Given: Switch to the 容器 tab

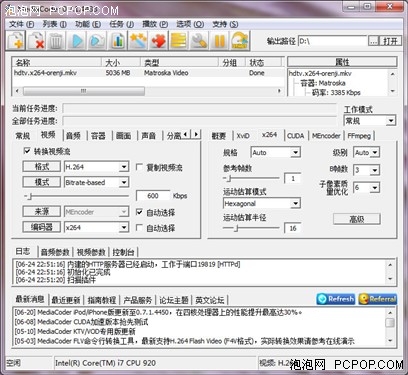Looking at the screenshot, I should click(x=98, y=136).
